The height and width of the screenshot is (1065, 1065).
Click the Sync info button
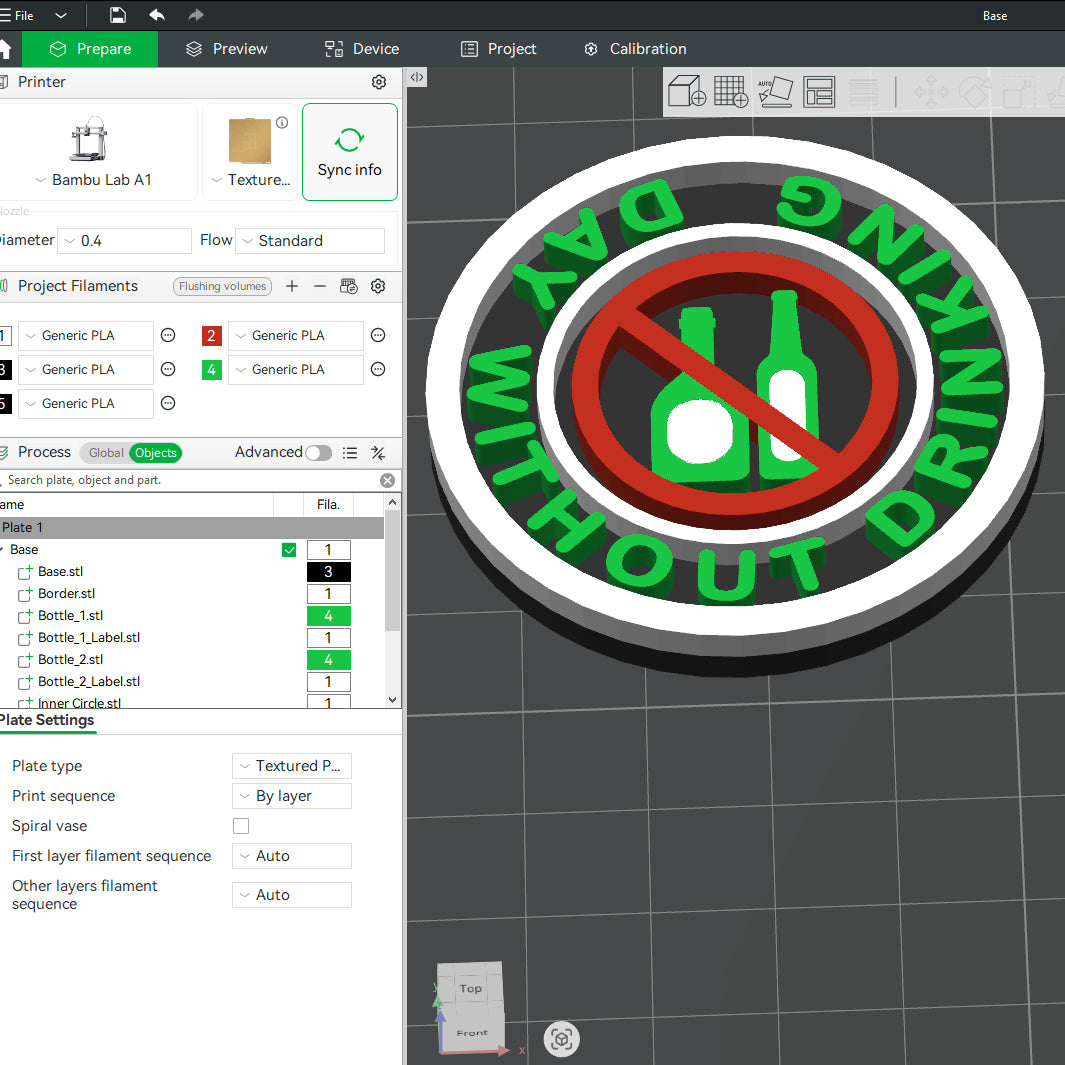349,152
